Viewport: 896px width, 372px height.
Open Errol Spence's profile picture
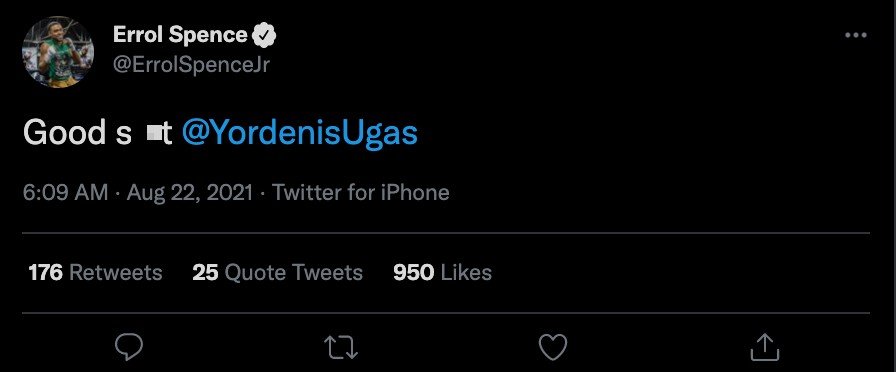(58, 52)
